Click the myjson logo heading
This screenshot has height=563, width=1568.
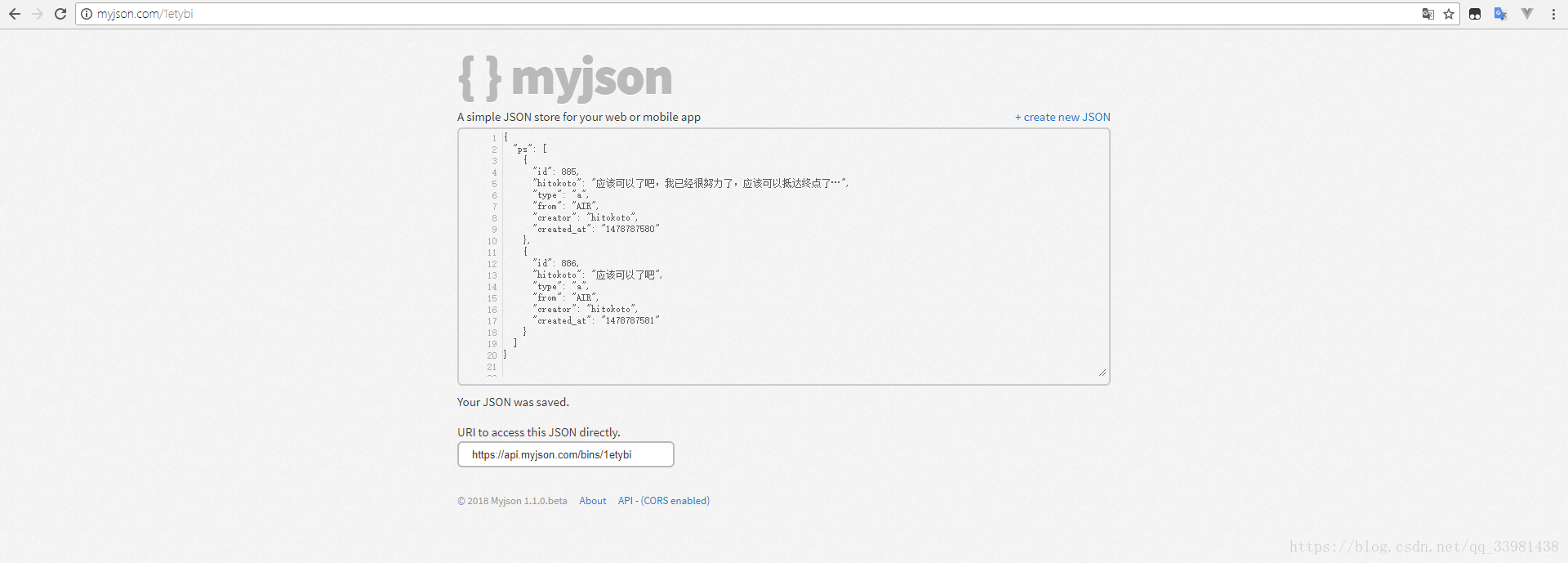[x=565, y=78]
